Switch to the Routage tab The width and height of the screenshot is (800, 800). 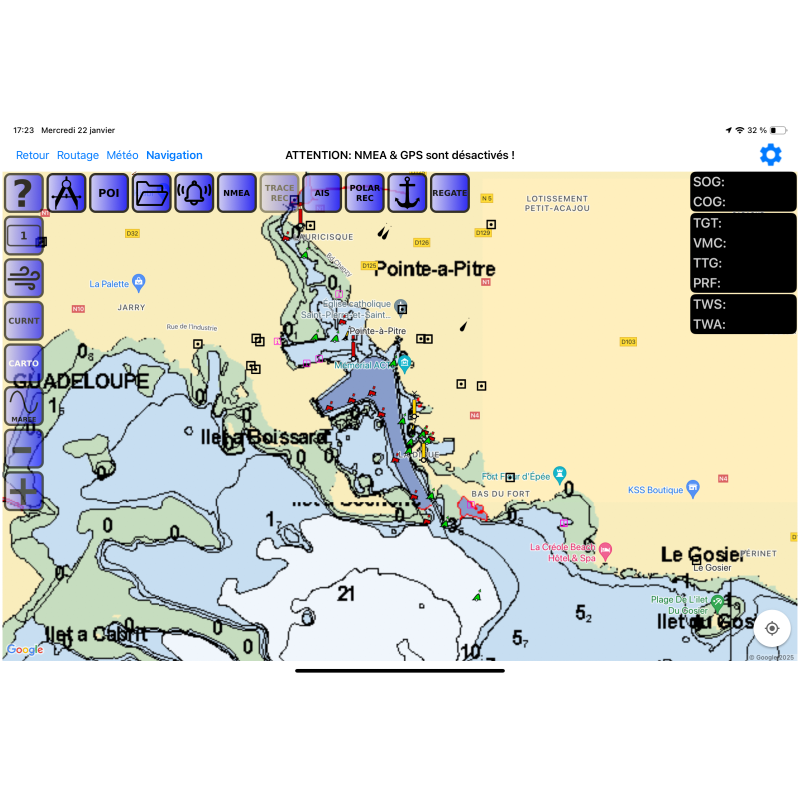(78, 155)
